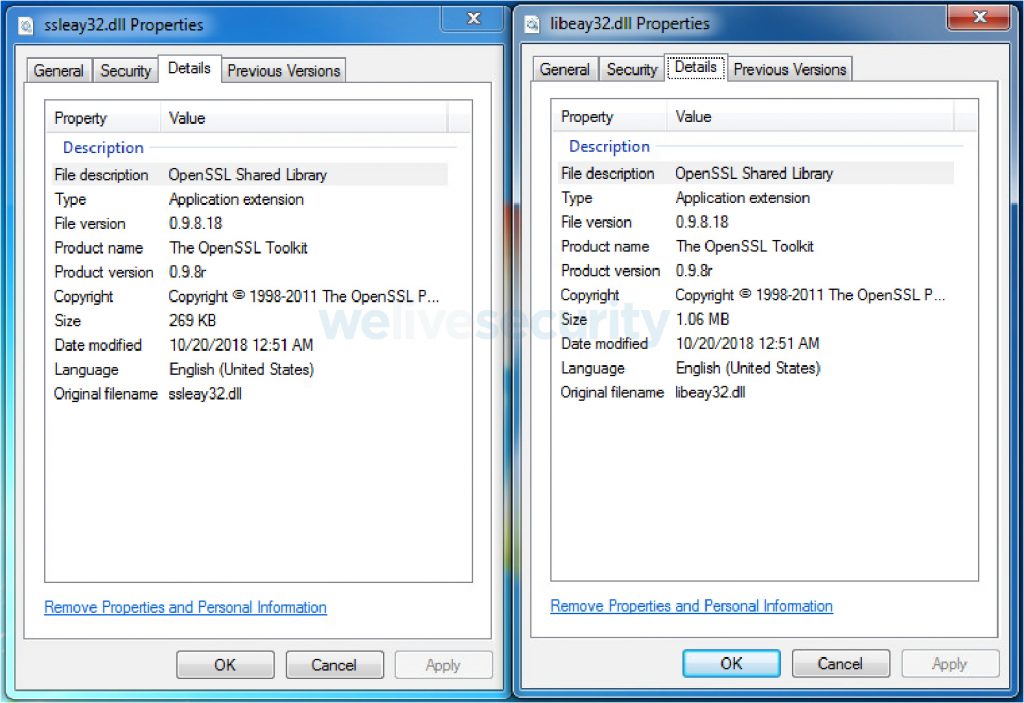The height and width of the screenshot is (703, 1024).
Task: Open General tab in ssleay32.dll Properties
Action: (59, 71)
